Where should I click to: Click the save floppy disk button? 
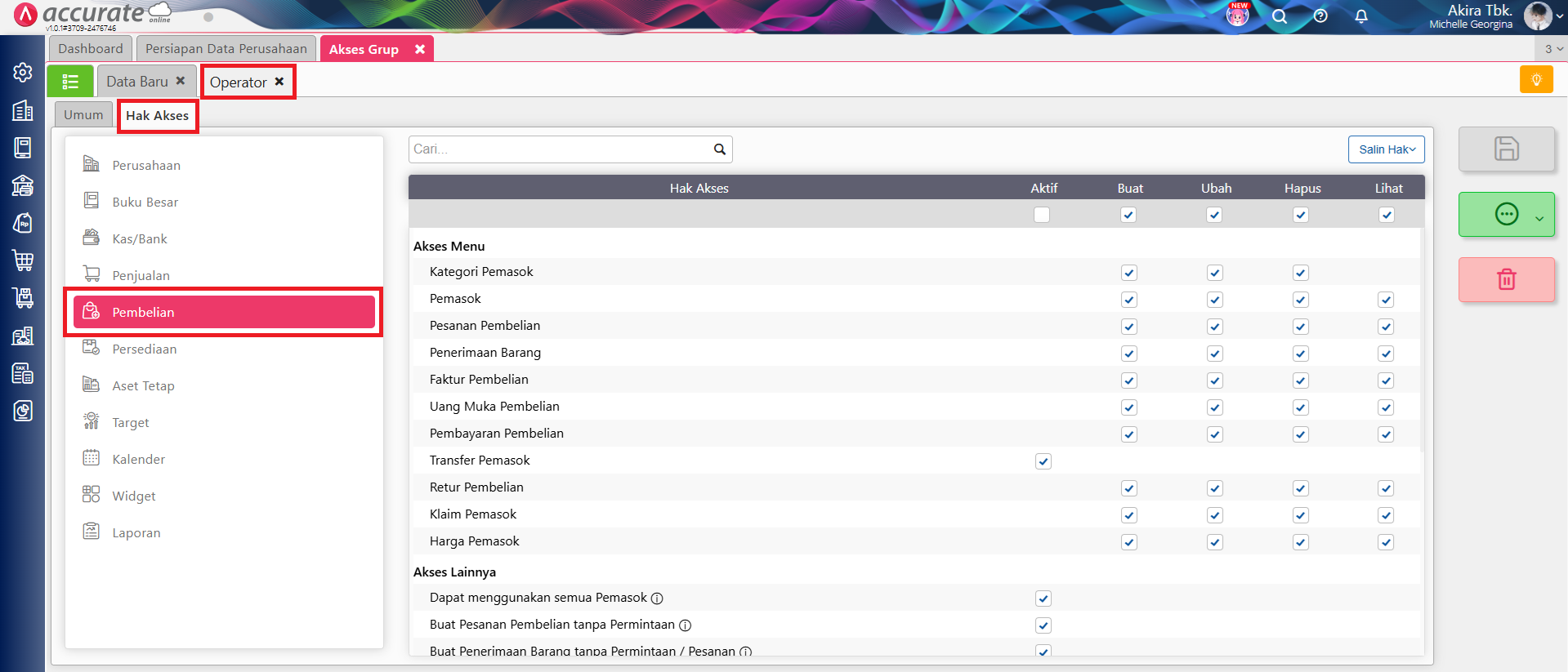point(1506,149)
